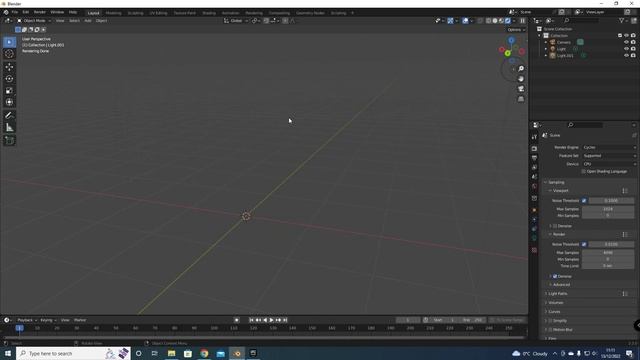Hide Camera in viewport via eye icon

[626, 42]
